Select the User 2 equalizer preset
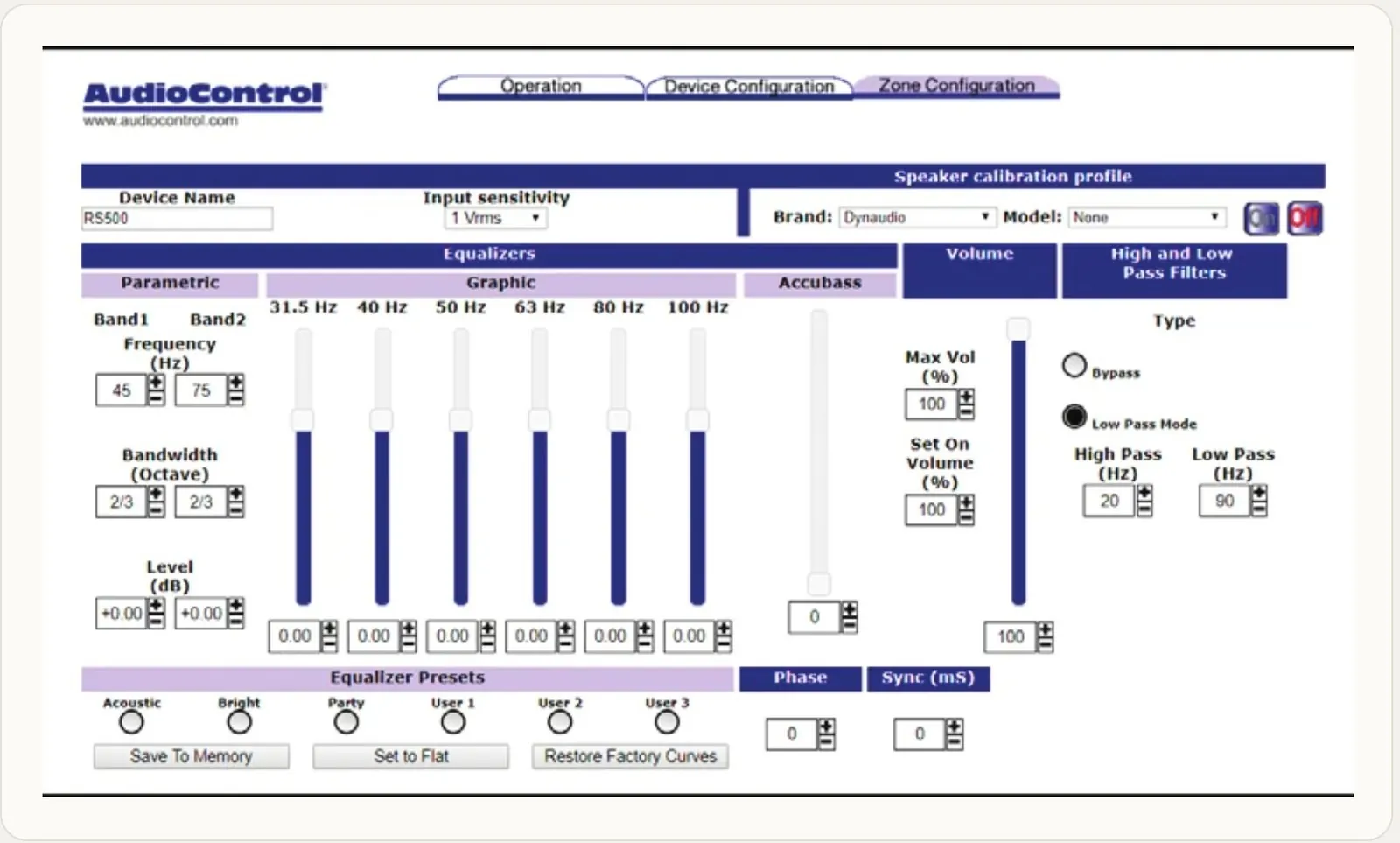Viewport: 1400px width, 843px height. pos(559,722)
